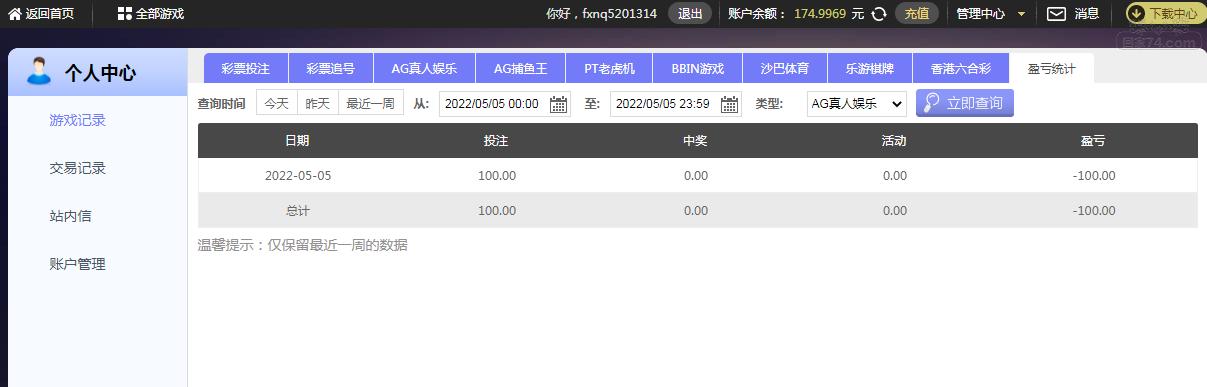Open the 消息 envelope icon
The image size is (1207, 387).
click(1056, 14)
